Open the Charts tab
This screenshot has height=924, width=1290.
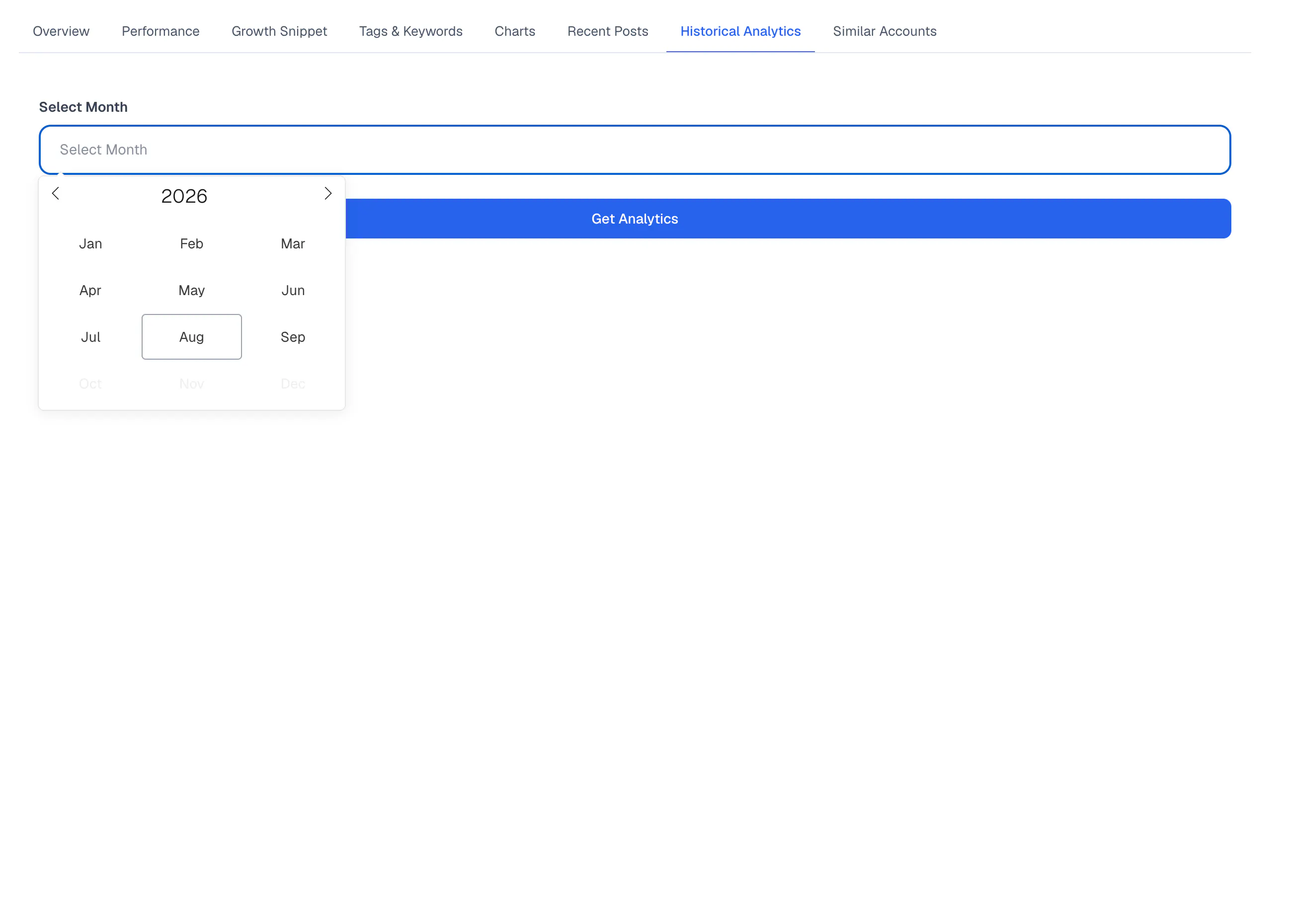[x=515, y=31]
